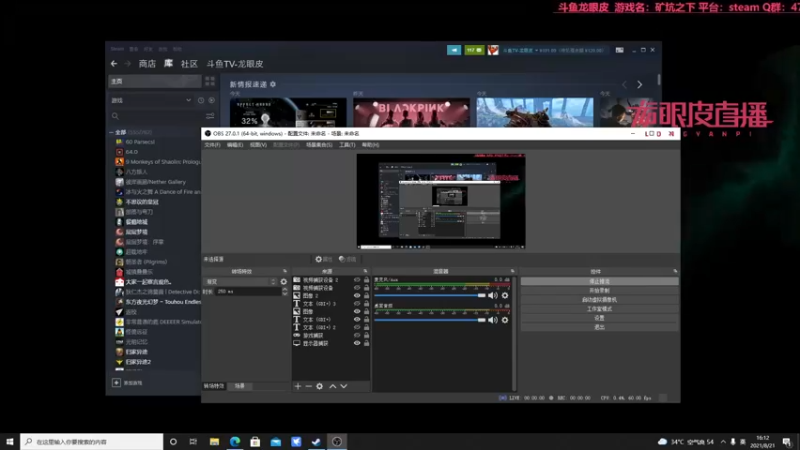This screenshot has height=450, width=800.
Task: Open source properties gear below sources list
Action: click(x=319, y=386)
